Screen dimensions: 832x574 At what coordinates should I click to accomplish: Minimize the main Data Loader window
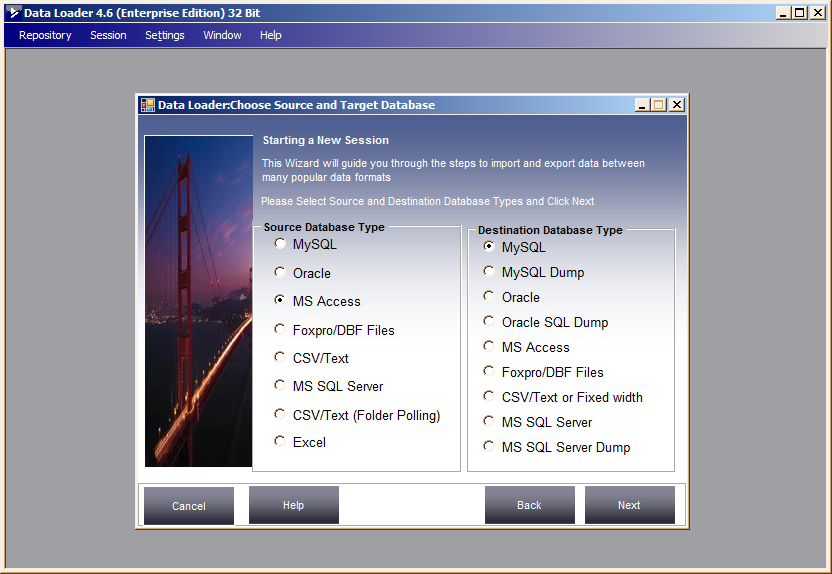pyautogui.click(x=783, y=13)
